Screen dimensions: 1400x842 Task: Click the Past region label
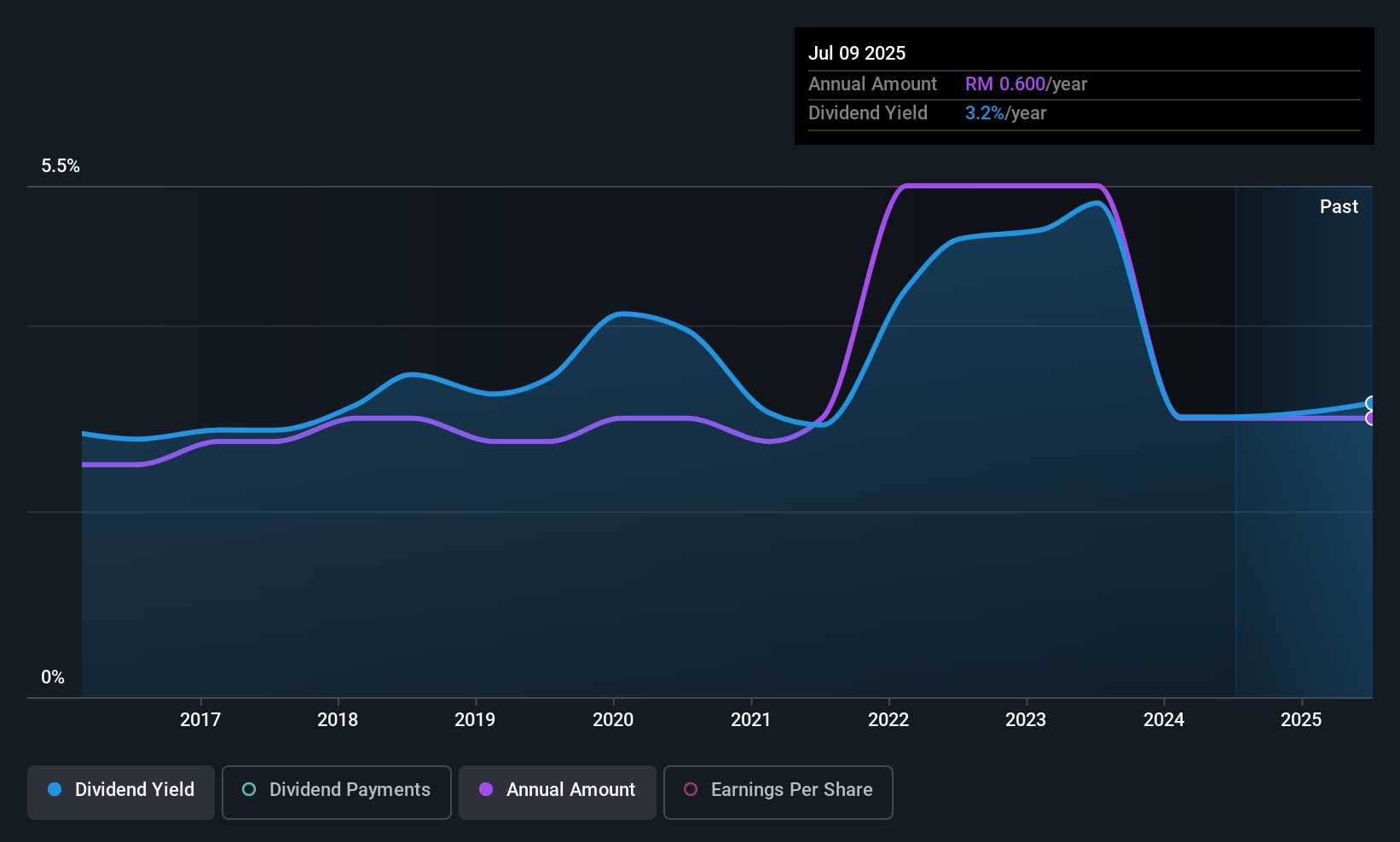pos(1339,207)
